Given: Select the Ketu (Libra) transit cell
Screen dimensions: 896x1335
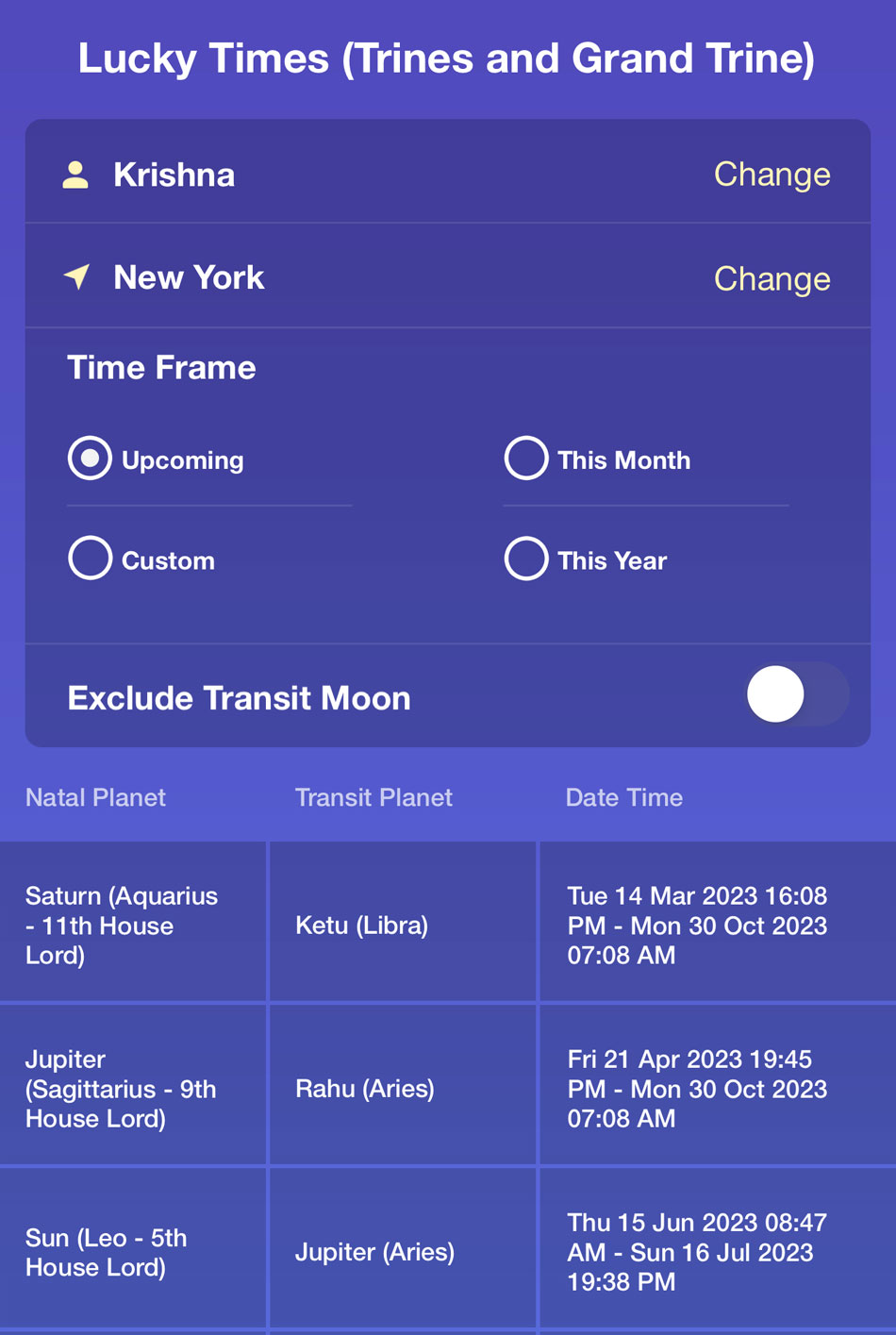Looking at the screenshot, I should pyautogui.click(x=362, y=925).
